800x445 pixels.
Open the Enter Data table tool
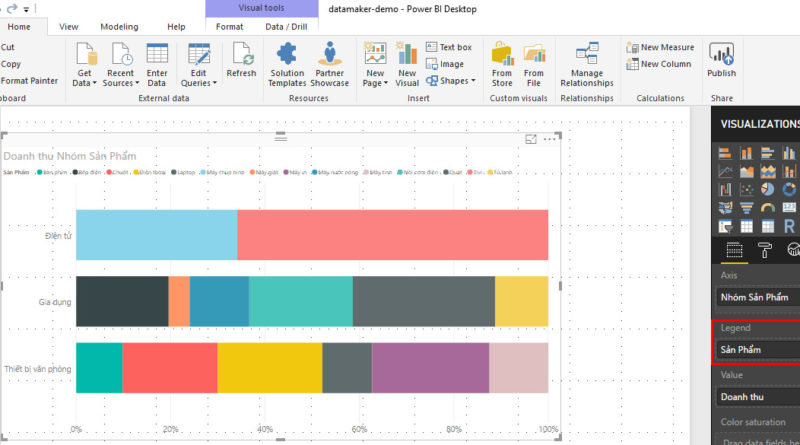pyautogui.click(x=157, y=64)
